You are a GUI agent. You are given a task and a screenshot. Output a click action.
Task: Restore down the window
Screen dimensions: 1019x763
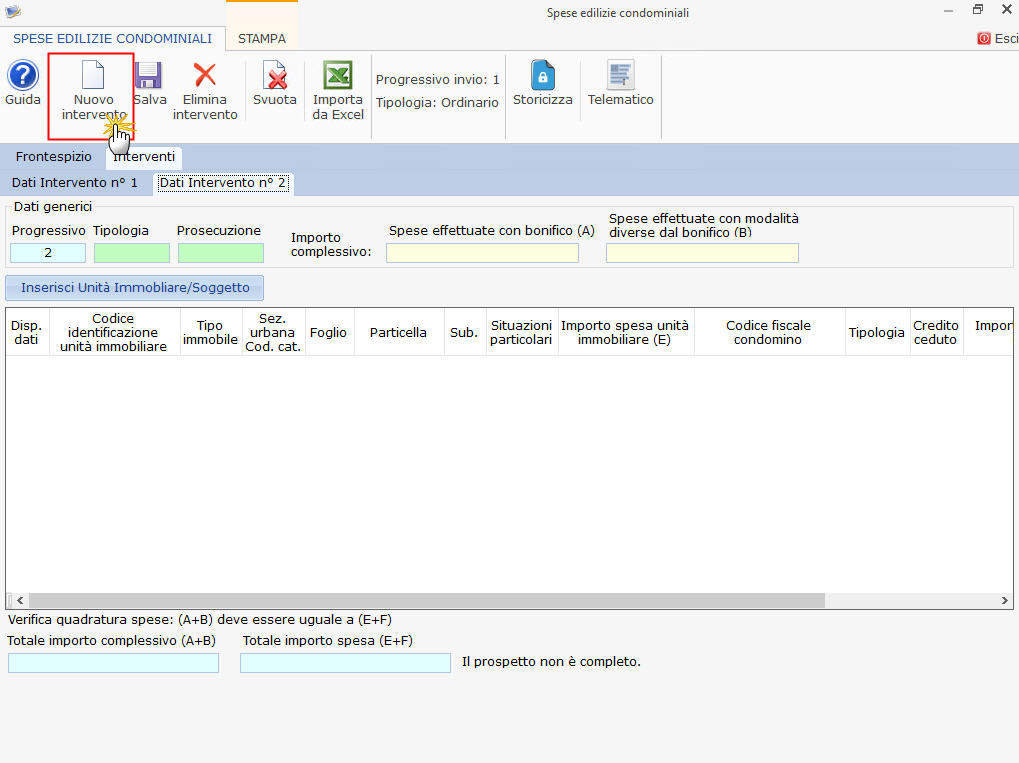(977, 9)
